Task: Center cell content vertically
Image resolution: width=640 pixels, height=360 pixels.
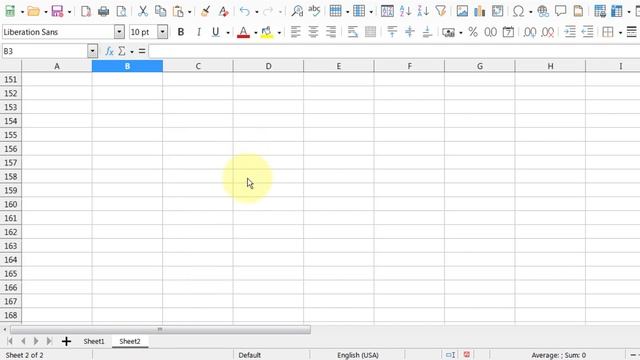Action: coord(409,32)
